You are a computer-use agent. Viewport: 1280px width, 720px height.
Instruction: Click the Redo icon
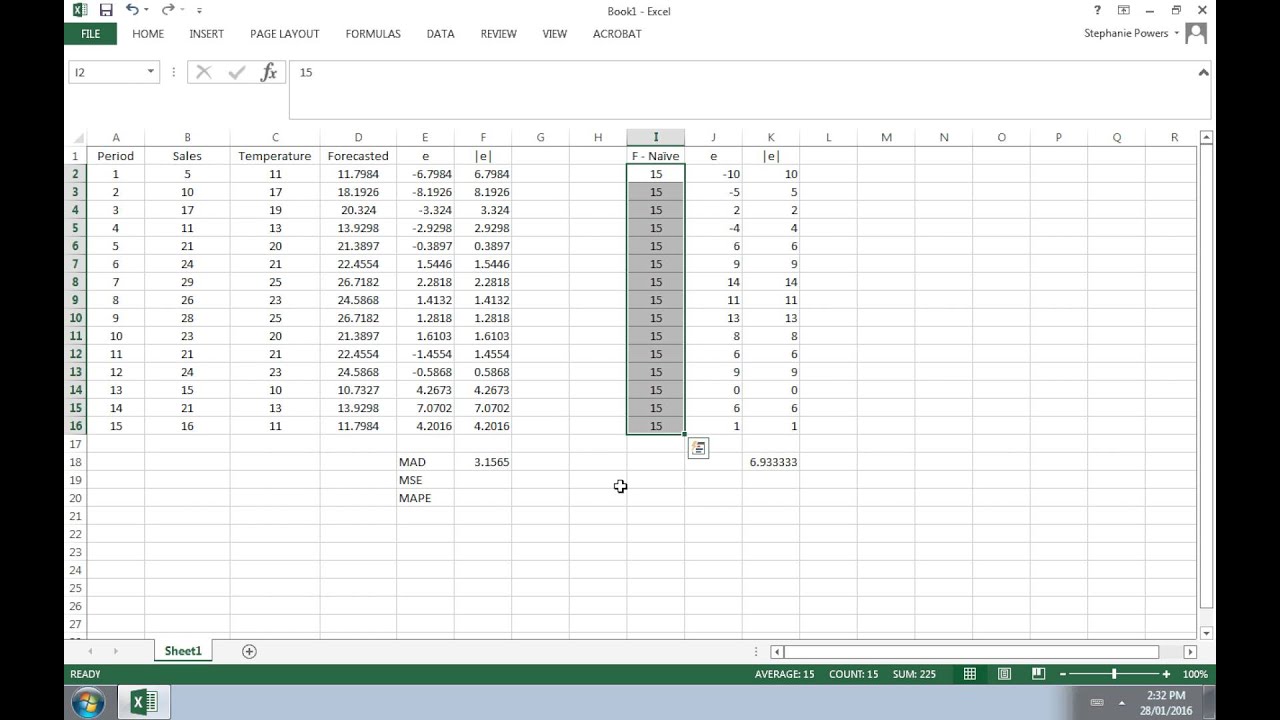coord(169,10)
